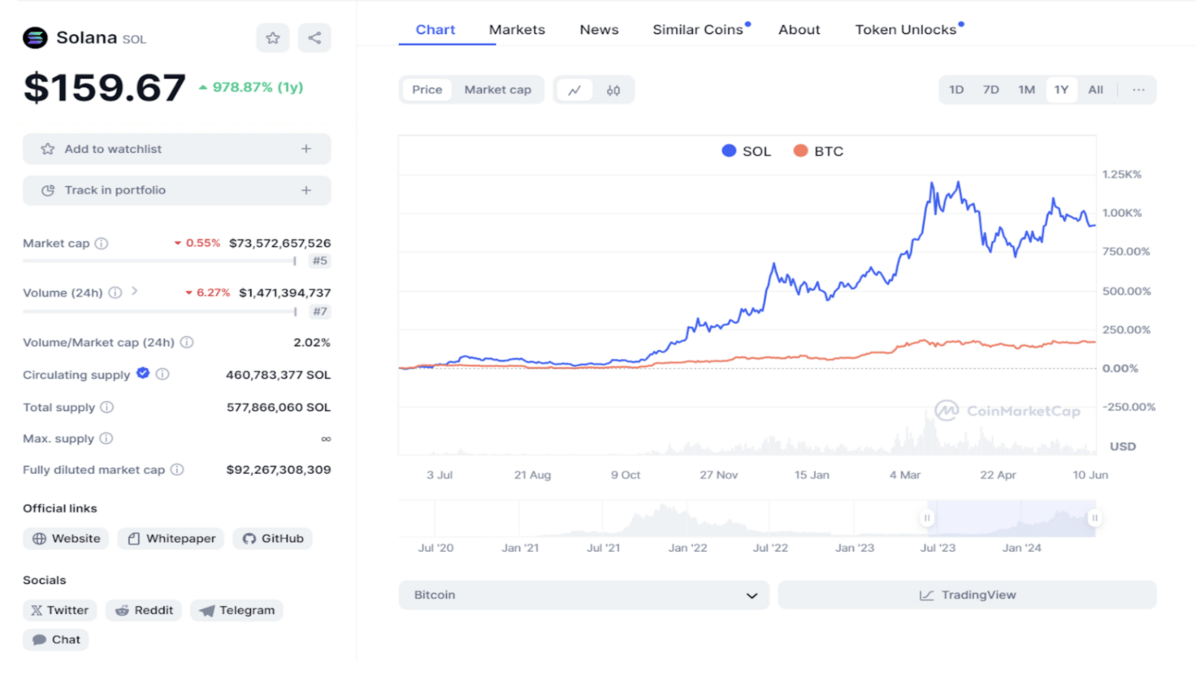1200x675 pixels.
Task: Open the chart more options ellipsis
Action: [x=1138, y=90]
